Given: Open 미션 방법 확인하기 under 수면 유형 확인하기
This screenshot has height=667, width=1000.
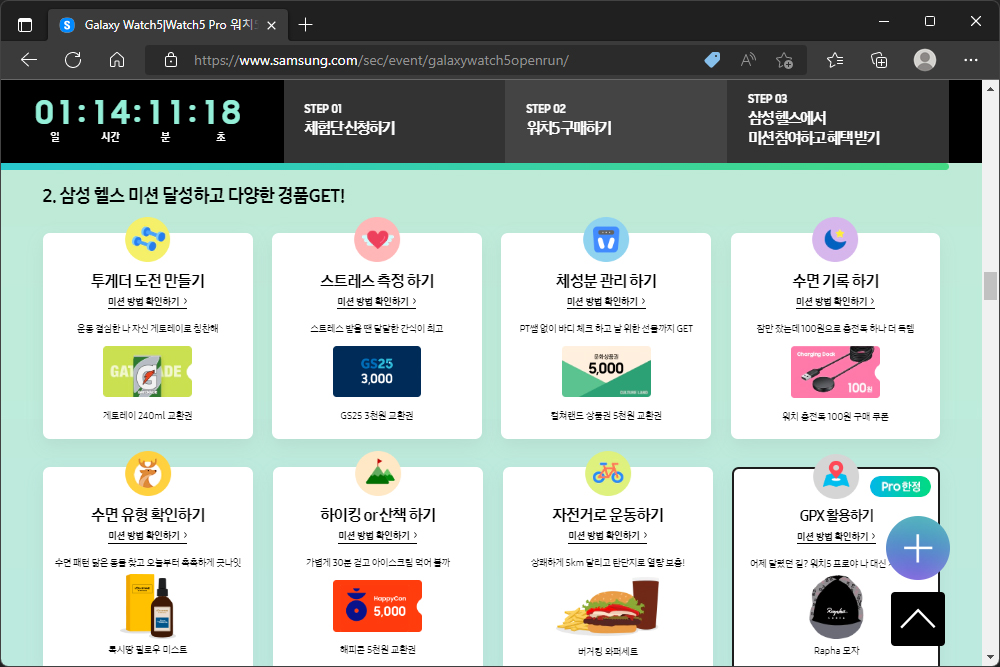Looking at the screenshot, I should coord(147,535).
